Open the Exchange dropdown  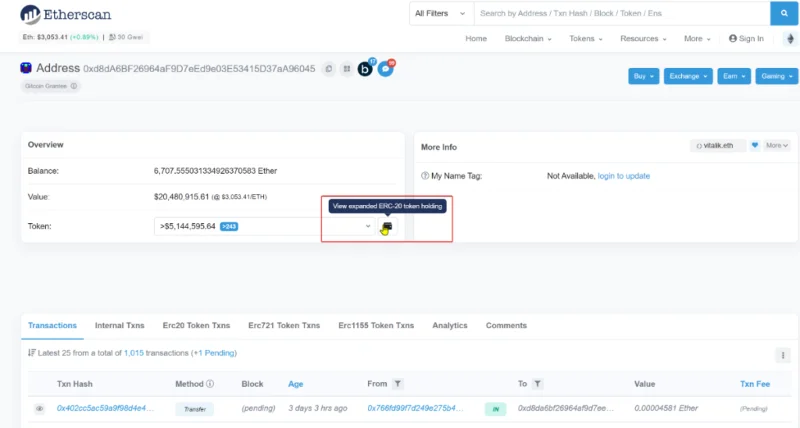click(x=688, y=76)
